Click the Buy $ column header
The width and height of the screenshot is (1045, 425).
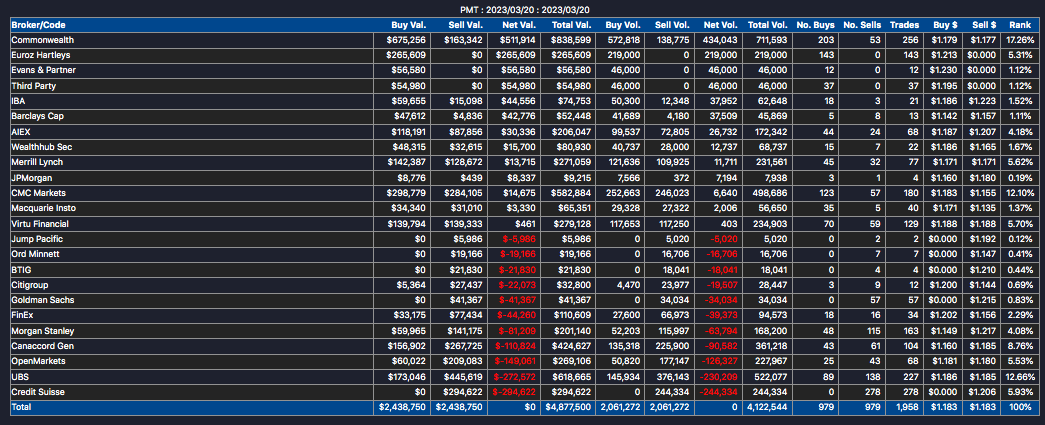[x=946, y=25]
